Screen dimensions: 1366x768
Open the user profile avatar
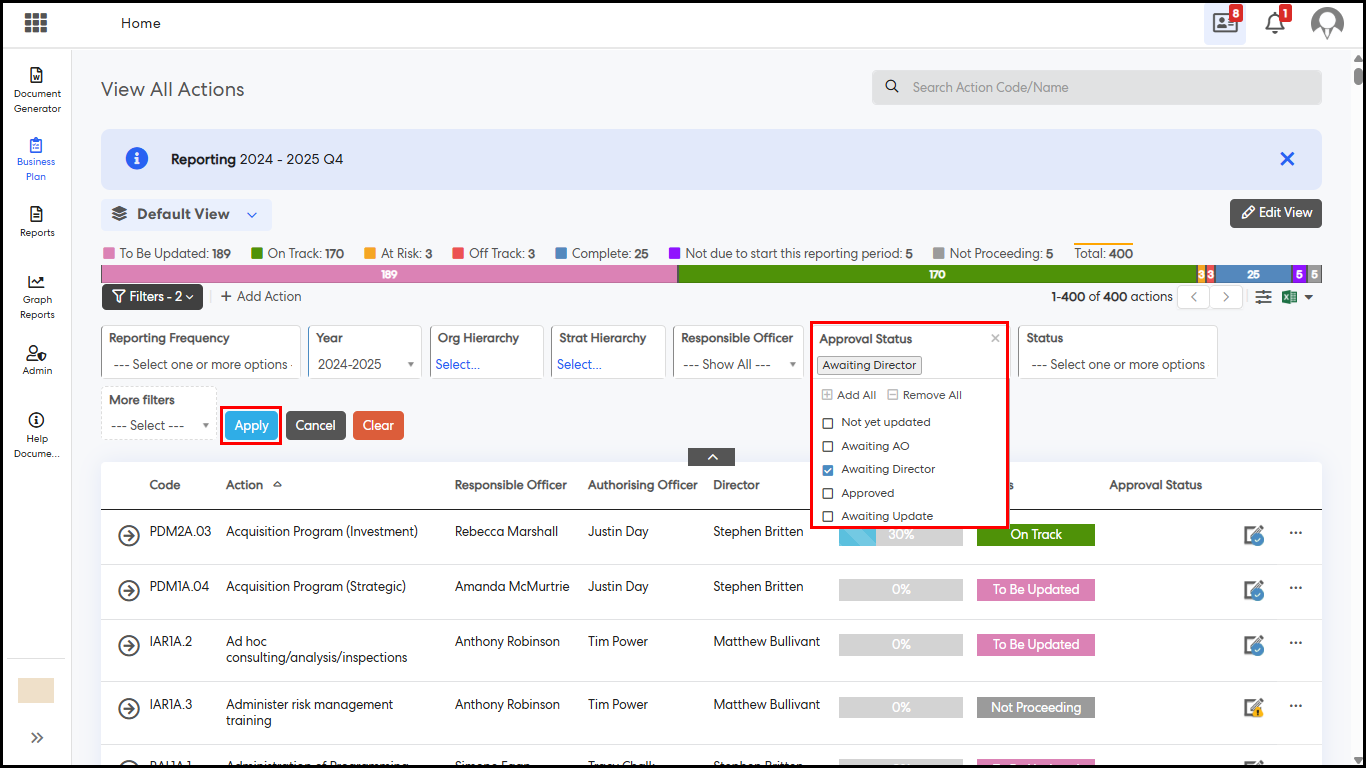pyautogui.click(x=1327, y=23)
